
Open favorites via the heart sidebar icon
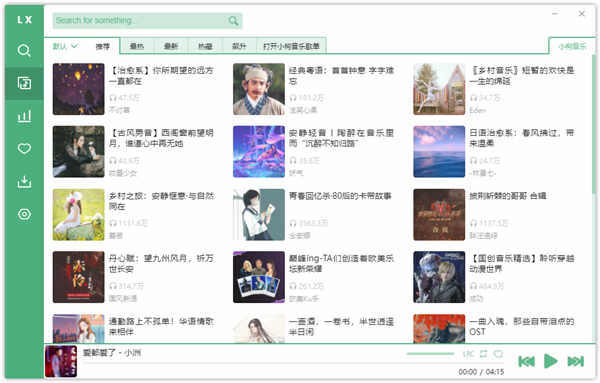(24, 148)
